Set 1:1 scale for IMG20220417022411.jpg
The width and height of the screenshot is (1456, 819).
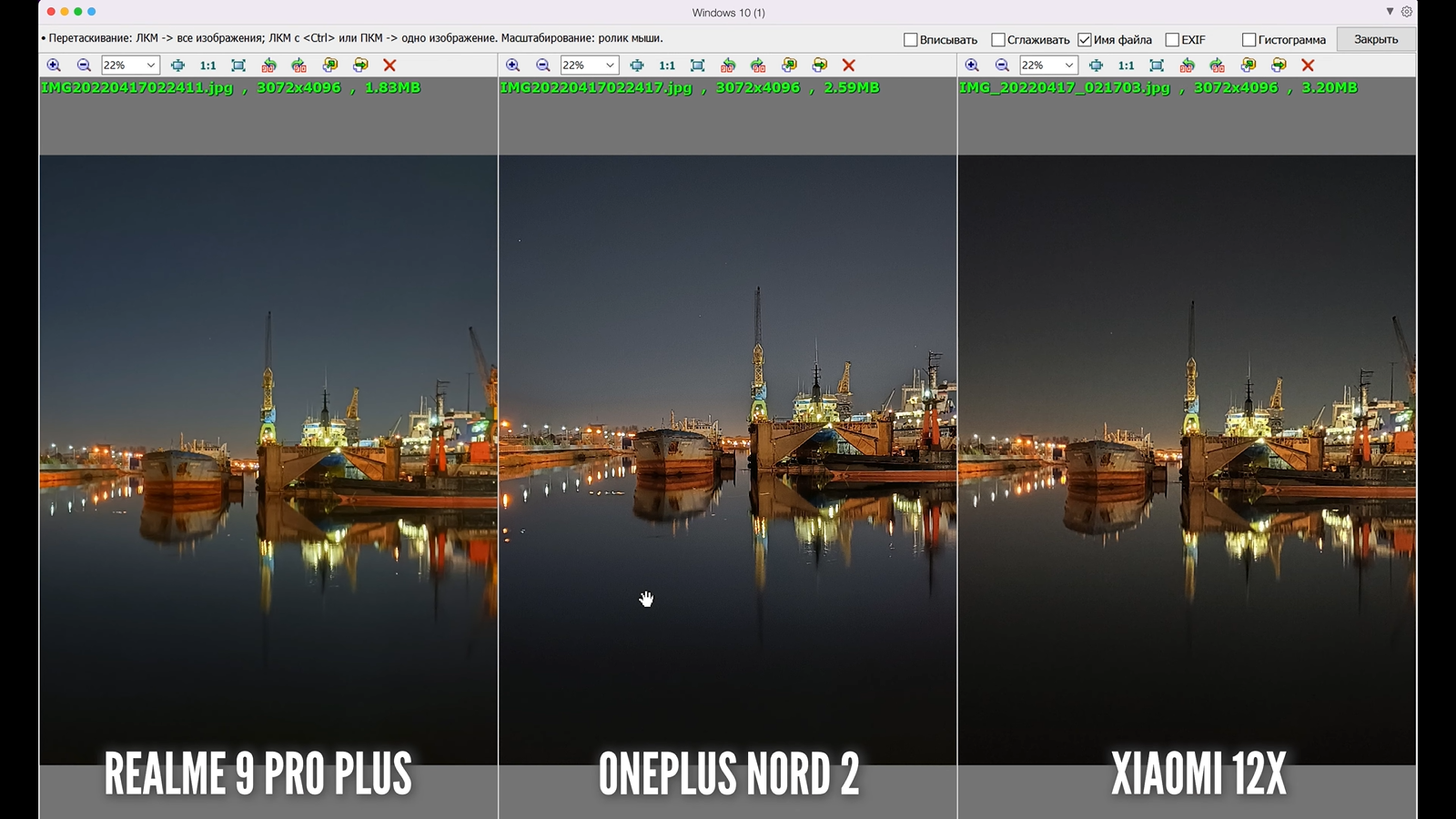point(208,66)
